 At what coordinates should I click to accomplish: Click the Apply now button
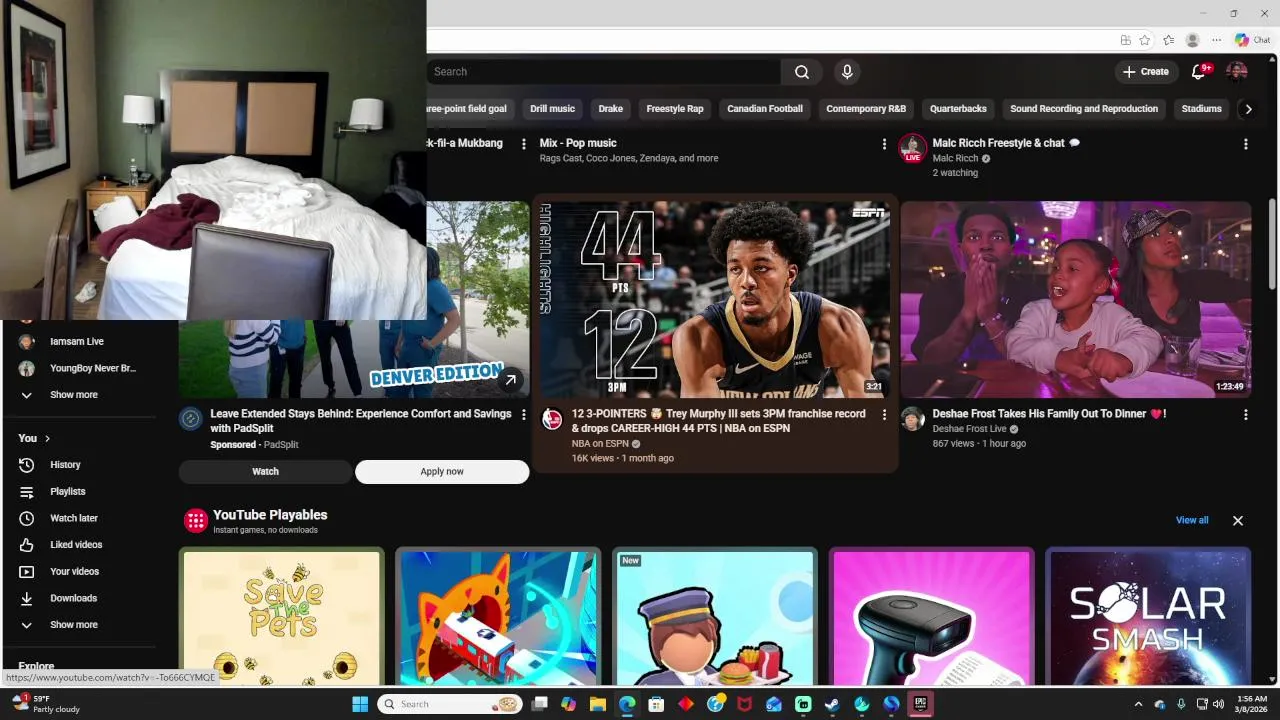442,472
